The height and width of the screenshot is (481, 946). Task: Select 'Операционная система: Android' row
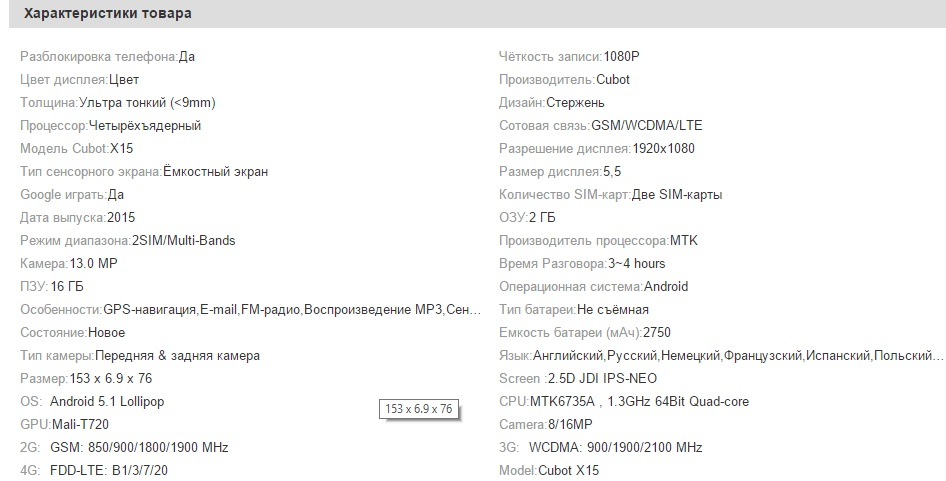593,286
